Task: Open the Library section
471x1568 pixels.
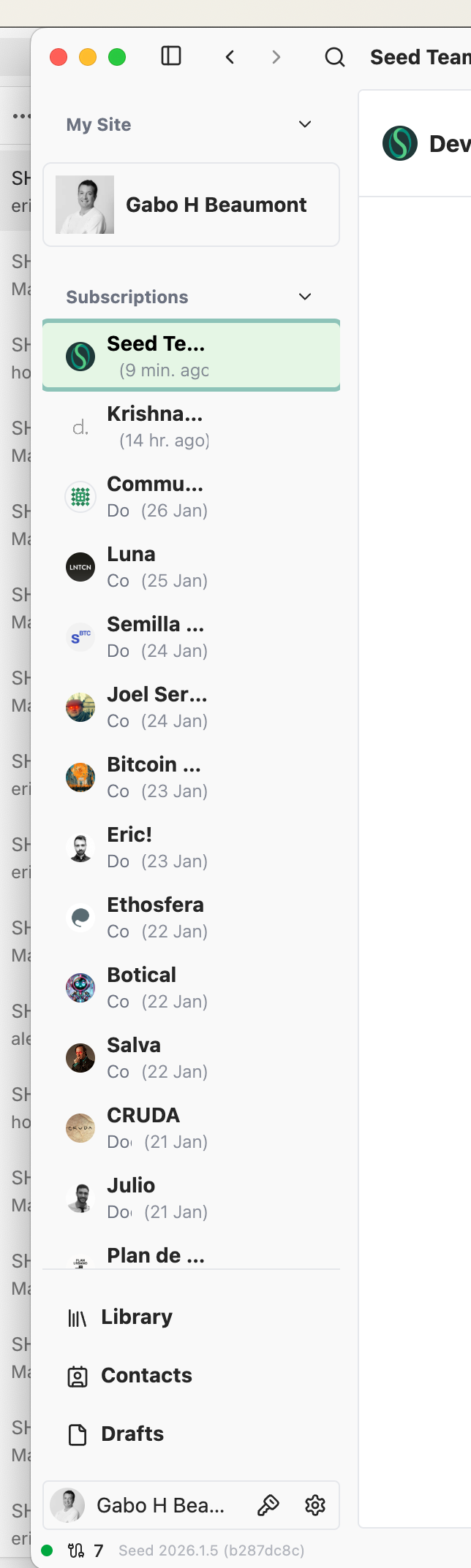Action: click(137, 1317)
